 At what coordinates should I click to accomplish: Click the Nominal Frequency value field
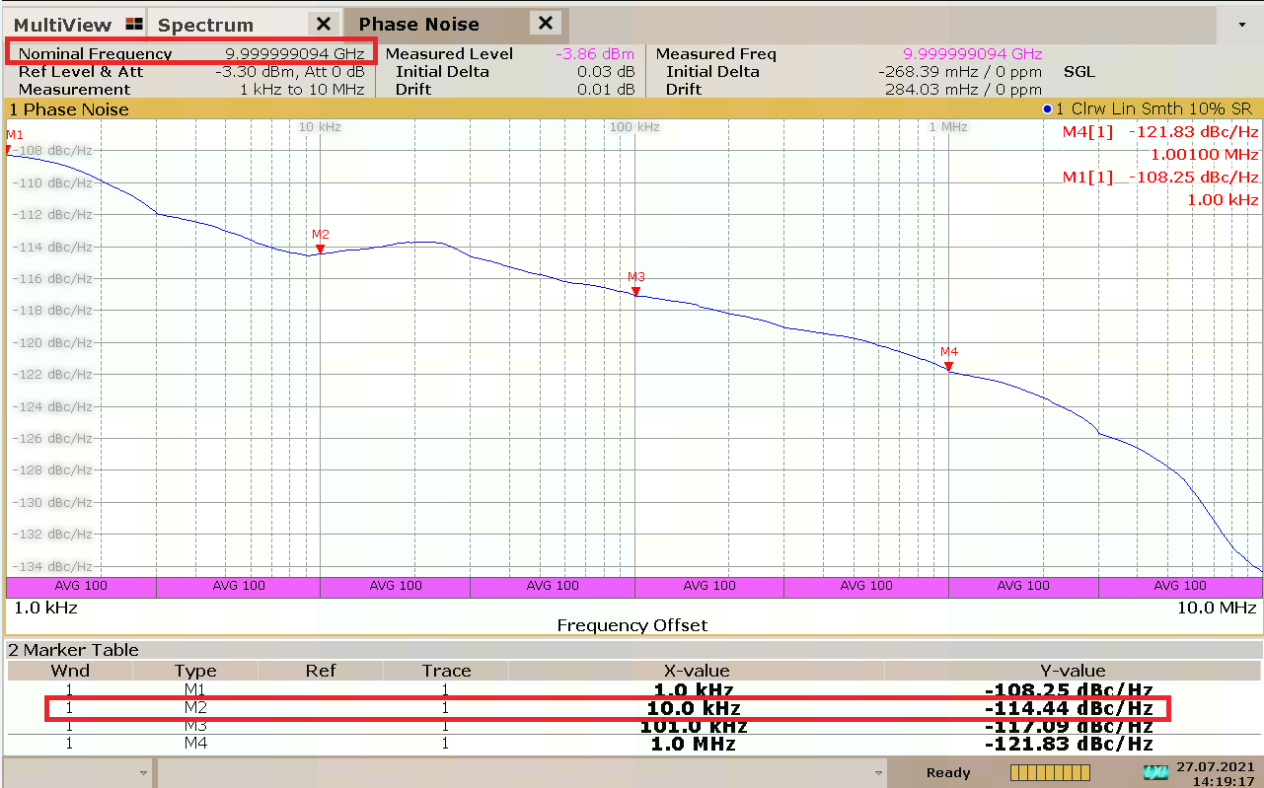point(297,54)
